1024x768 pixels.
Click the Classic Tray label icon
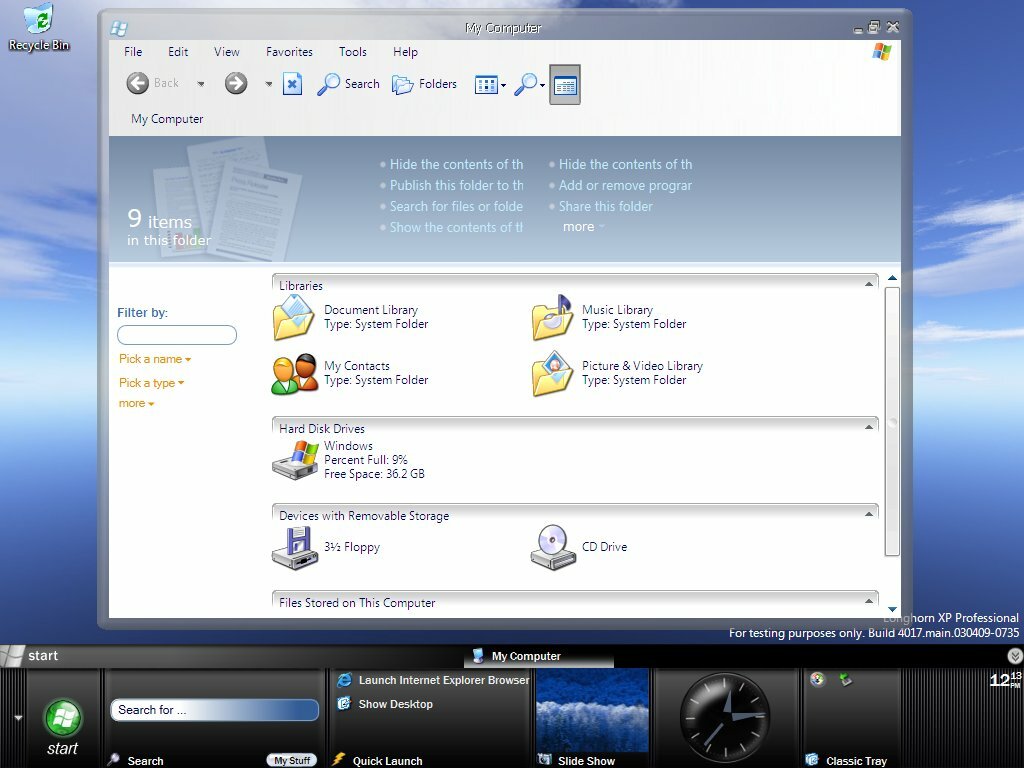(812, 760)
